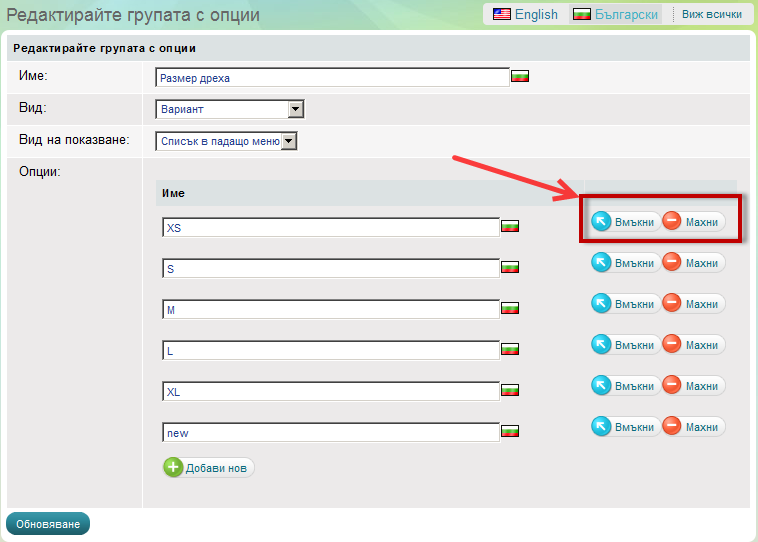The height and width of the screenshot is (542, 758).
Task: Select the Български language tab
Action: point(615,14)
